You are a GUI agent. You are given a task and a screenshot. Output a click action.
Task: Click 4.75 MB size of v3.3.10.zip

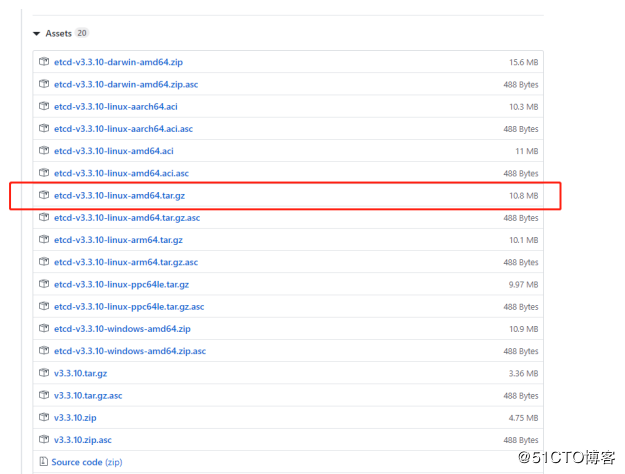tap(523, 418)
